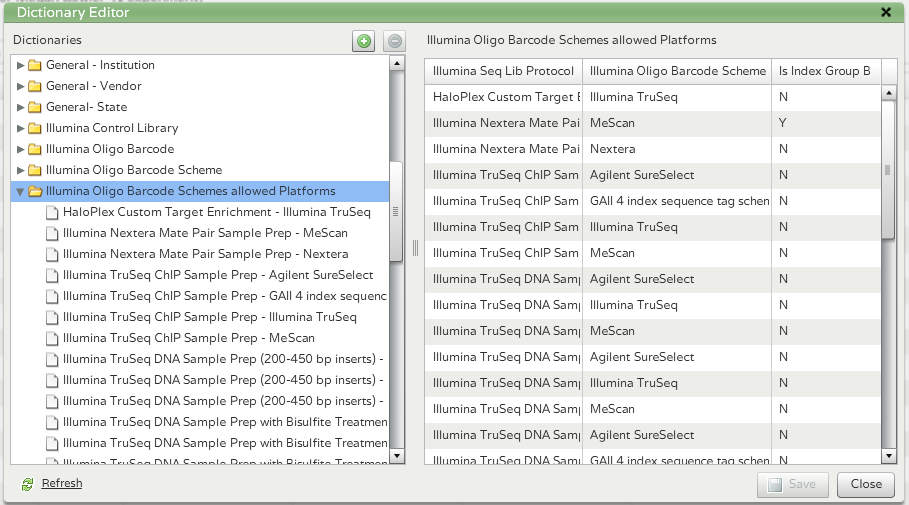This screenshot has height=505, width=909.
Task: Expand the General - Vendor node
Action: pos(20,86)
